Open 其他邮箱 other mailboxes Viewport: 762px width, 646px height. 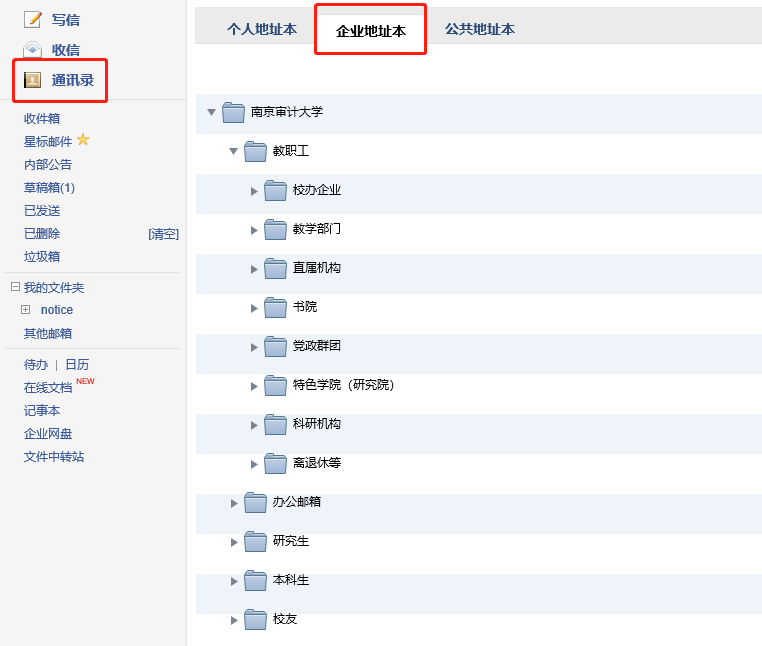[48, 333]
